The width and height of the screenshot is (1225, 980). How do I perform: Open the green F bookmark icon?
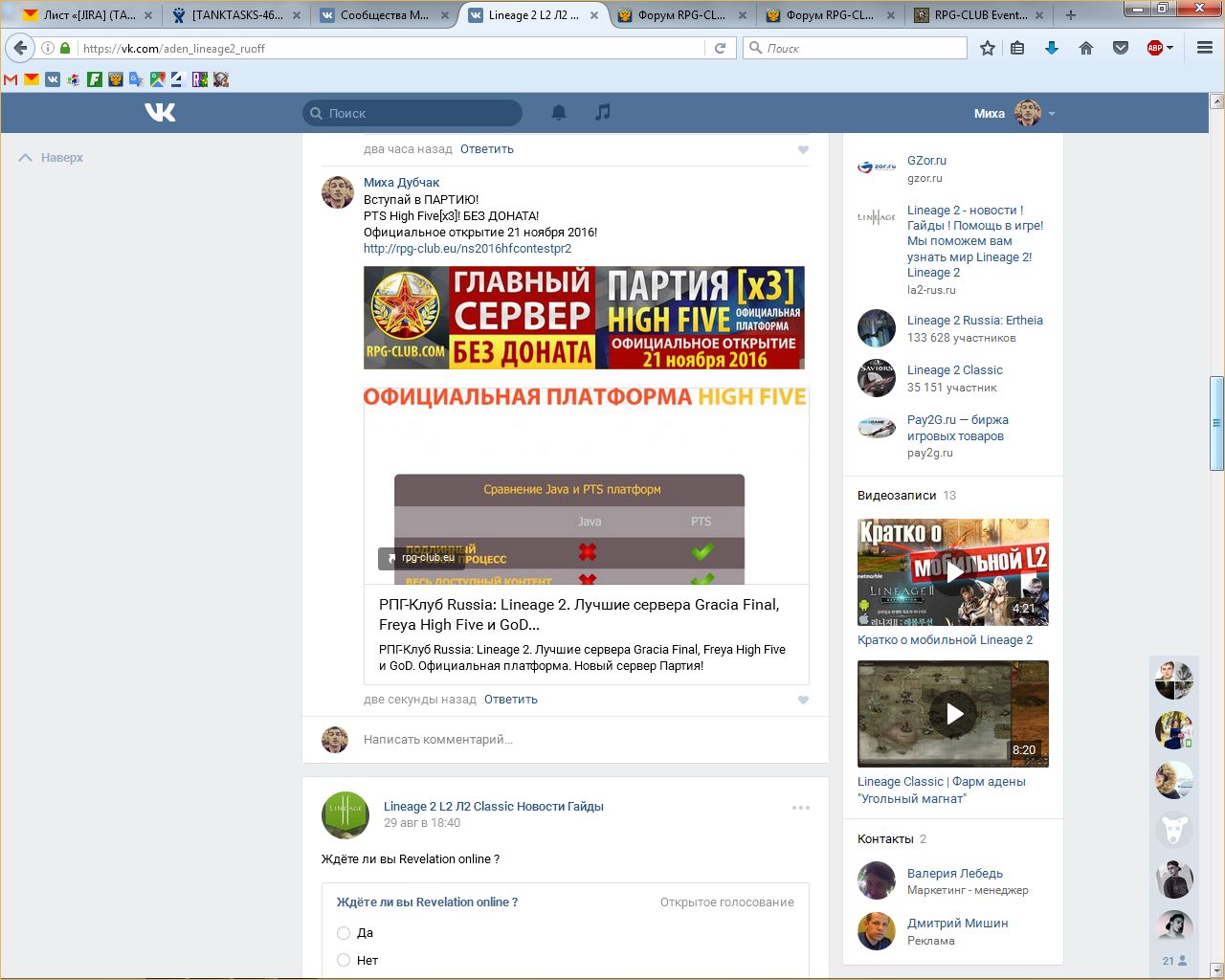click(95, 79)
